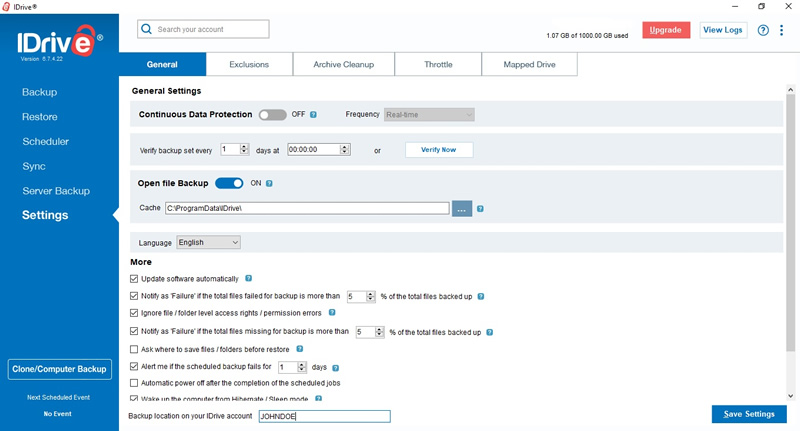Select Settings in the sidebar
This screenshot has width=800, height=431.
45,215
